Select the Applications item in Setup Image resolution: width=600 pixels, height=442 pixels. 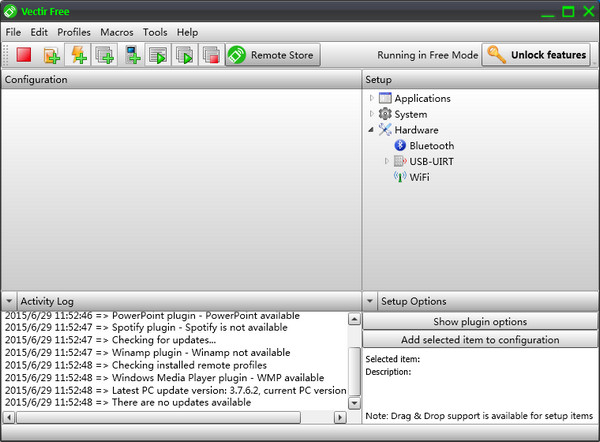(422, 98)
